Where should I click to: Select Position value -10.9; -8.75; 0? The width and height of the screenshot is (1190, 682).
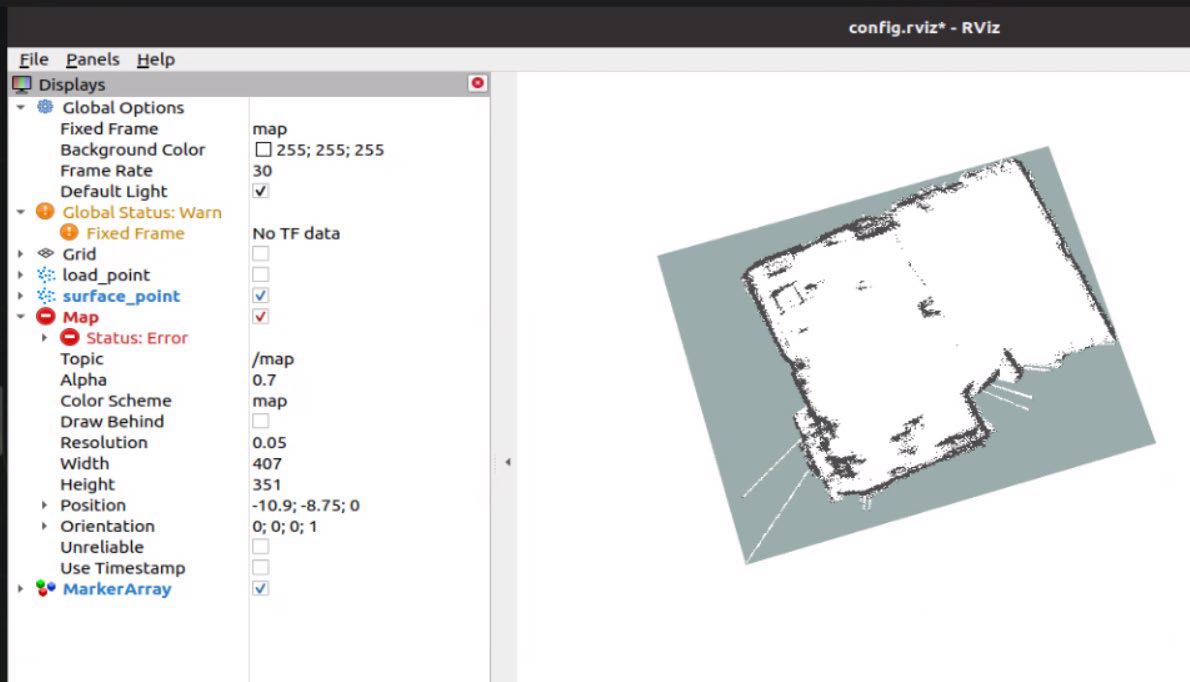pos(306,505)
